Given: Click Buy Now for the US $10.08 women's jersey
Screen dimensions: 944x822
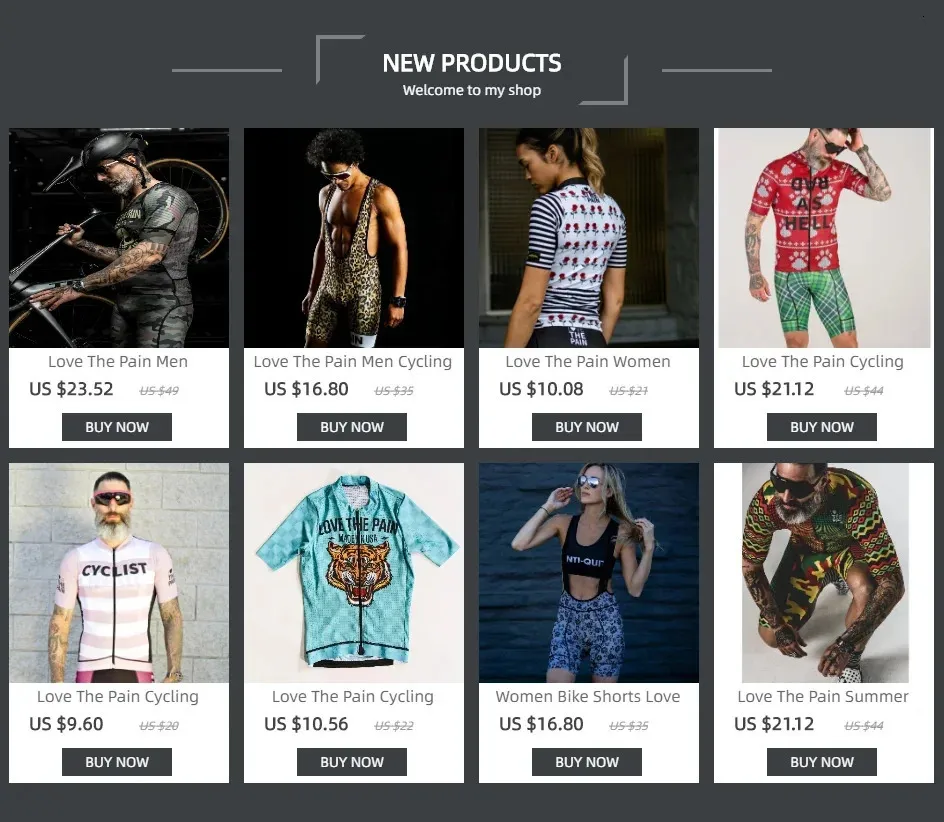Looking at the screenshot, I should 587,427.
